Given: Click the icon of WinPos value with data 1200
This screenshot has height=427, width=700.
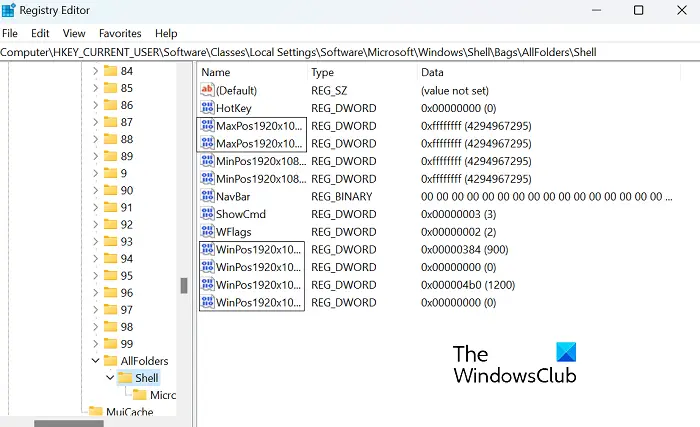Looking at the screenshot, I should click(207, 284).
